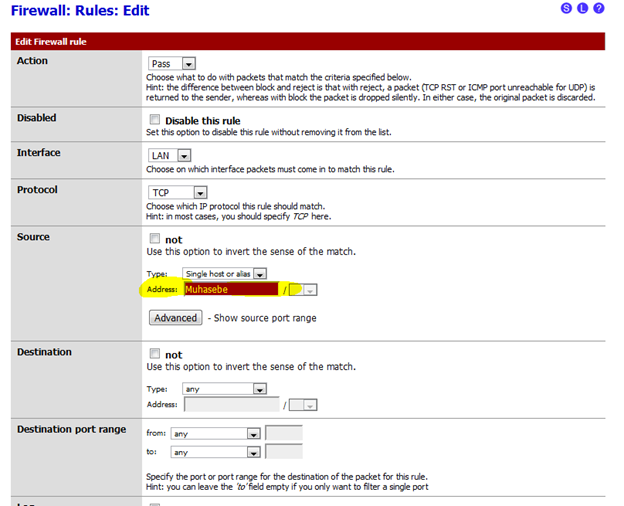Screen dimensions: 624x506
Task: Click the 'Interface' row label
Action: click(39, 152)
